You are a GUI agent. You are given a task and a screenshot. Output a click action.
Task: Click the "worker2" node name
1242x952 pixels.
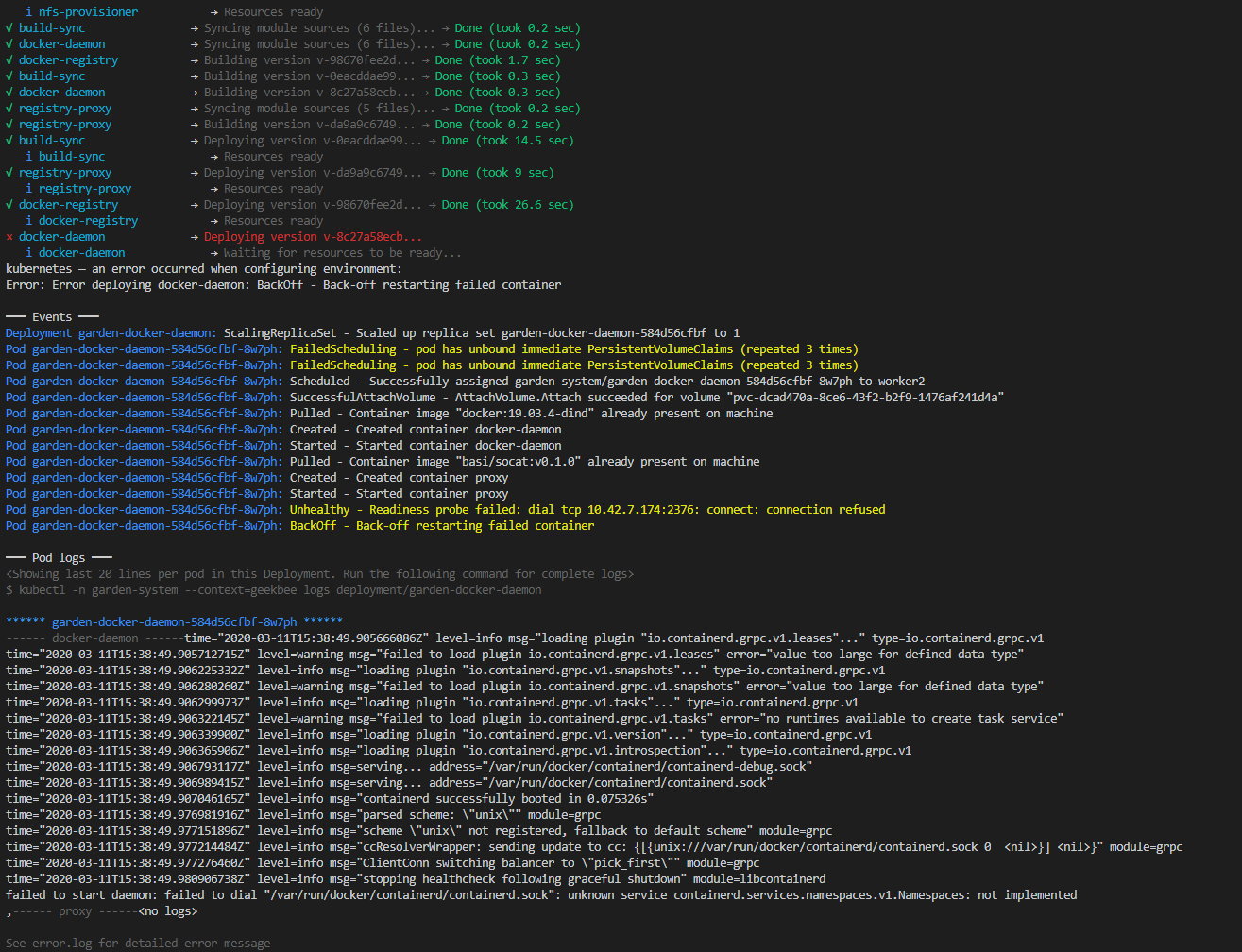pos(901,382)
